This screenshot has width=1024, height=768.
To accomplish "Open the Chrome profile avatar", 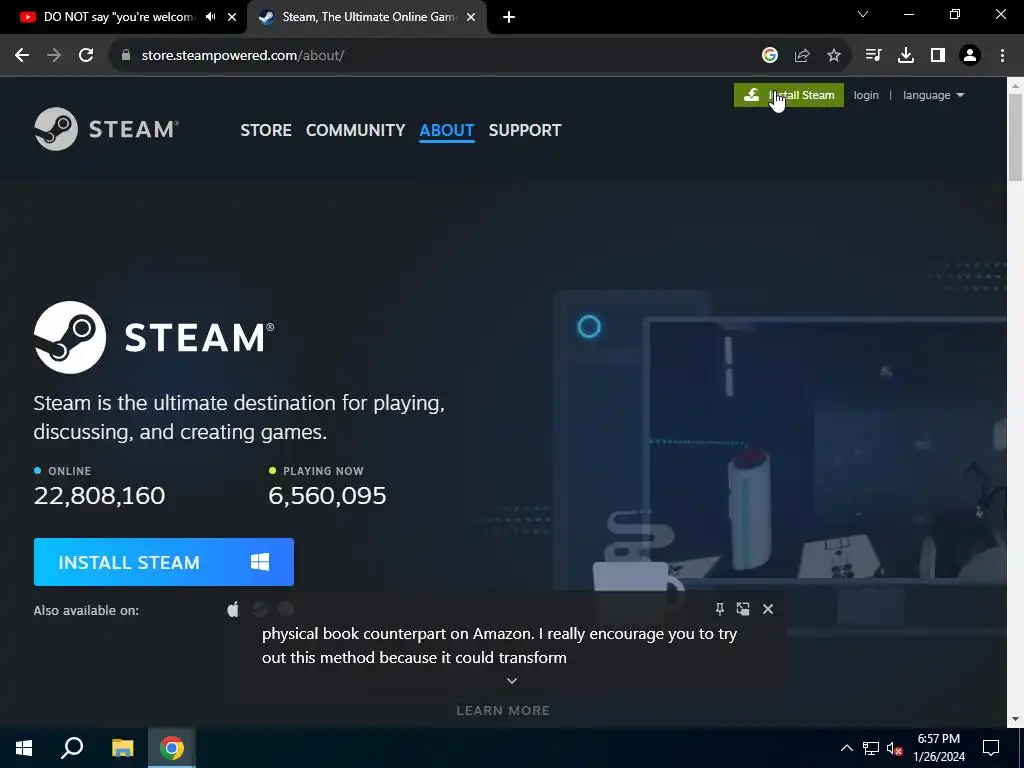I will pos(970,56).
